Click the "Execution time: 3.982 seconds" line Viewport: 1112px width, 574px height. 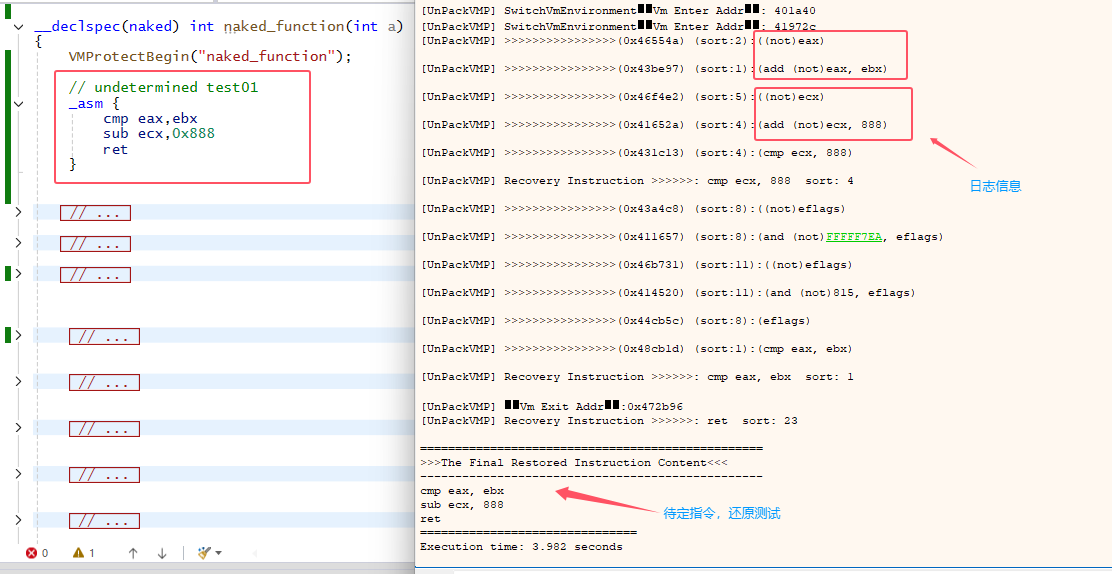(x=521, y=547)
